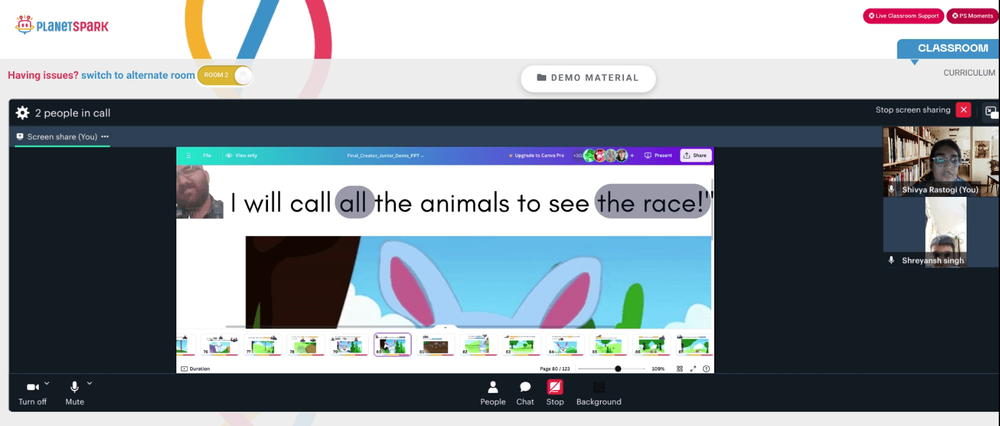
Task: Click Shivya Rastogi video tile
Action: [x=941, y=161]
